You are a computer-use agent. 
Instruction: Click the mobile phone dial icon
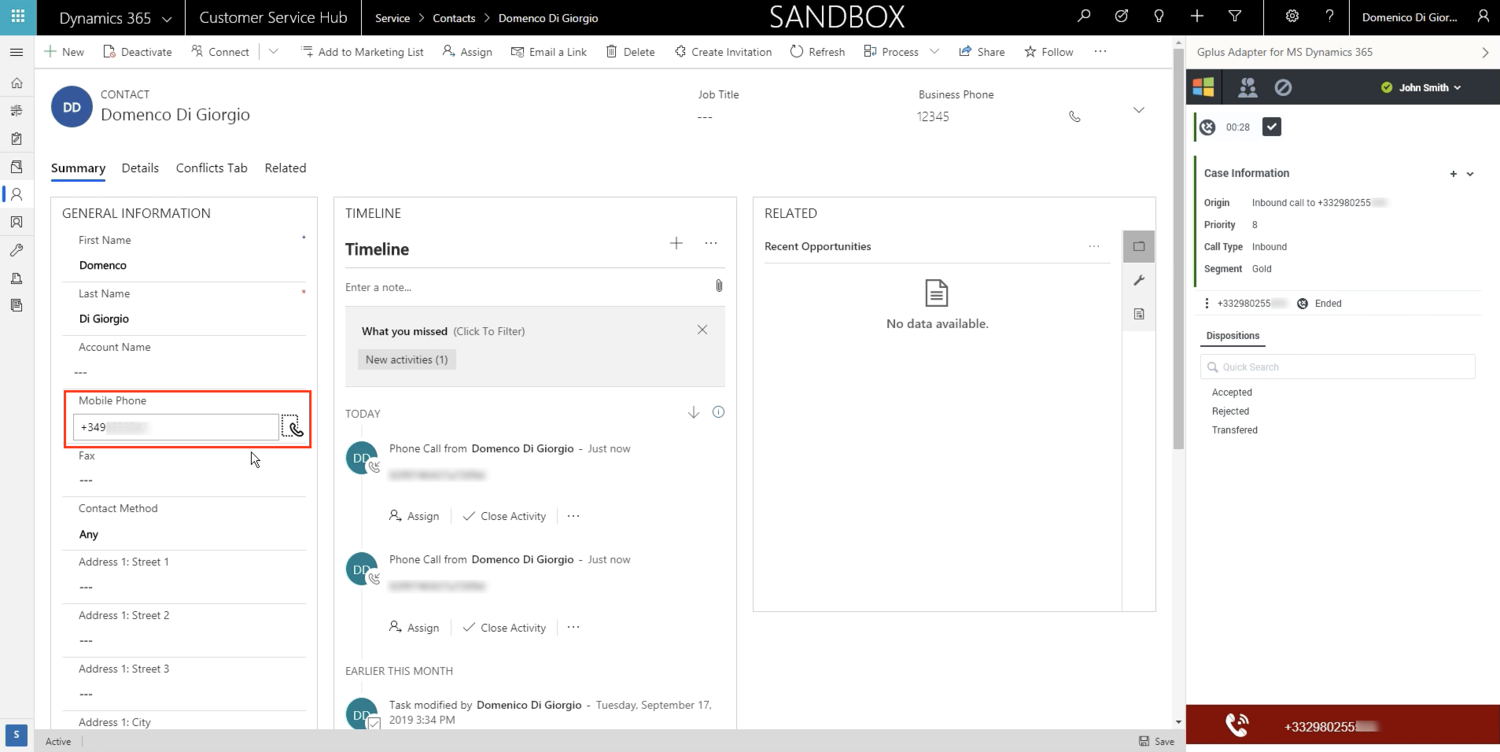(x=292, y=427)
